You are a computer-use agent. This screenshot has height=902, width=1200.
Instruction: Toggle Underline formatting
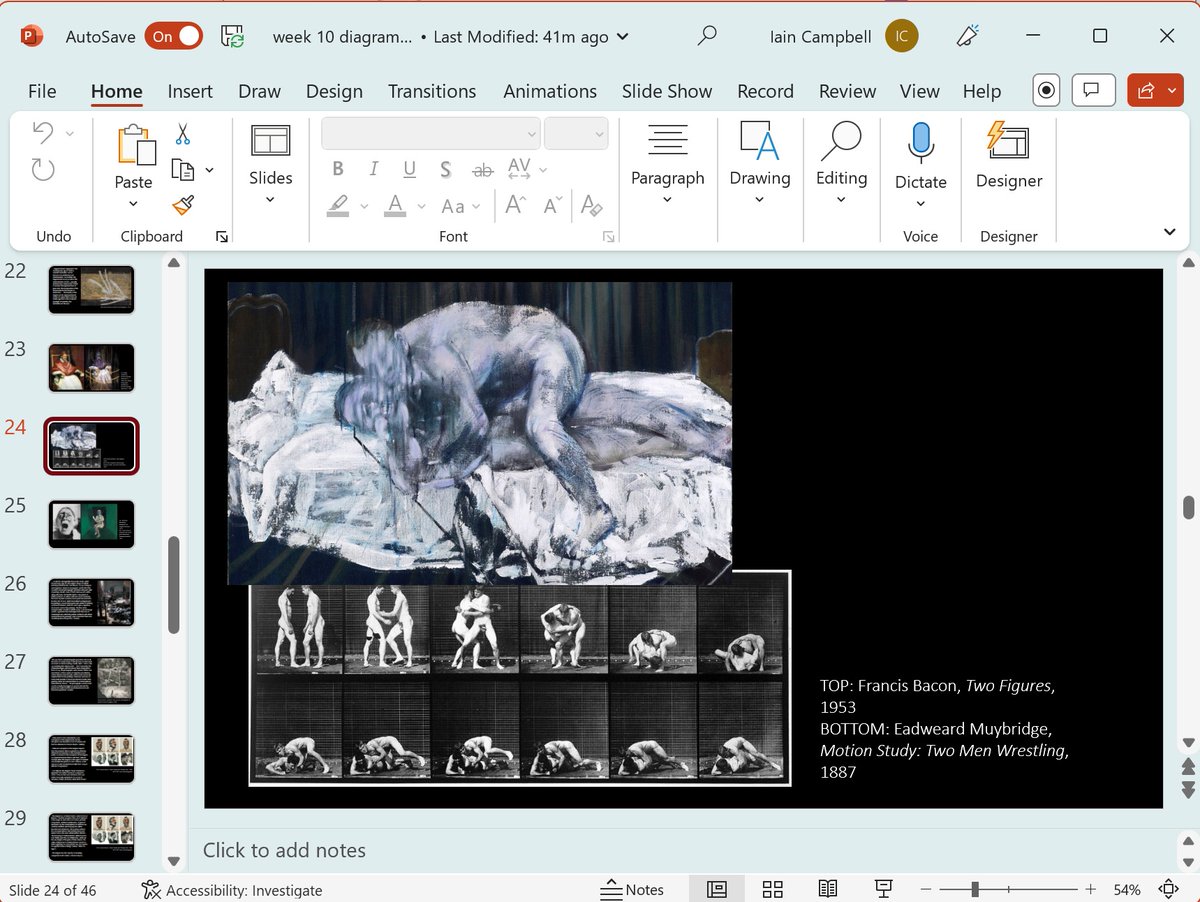pos(409,169)
